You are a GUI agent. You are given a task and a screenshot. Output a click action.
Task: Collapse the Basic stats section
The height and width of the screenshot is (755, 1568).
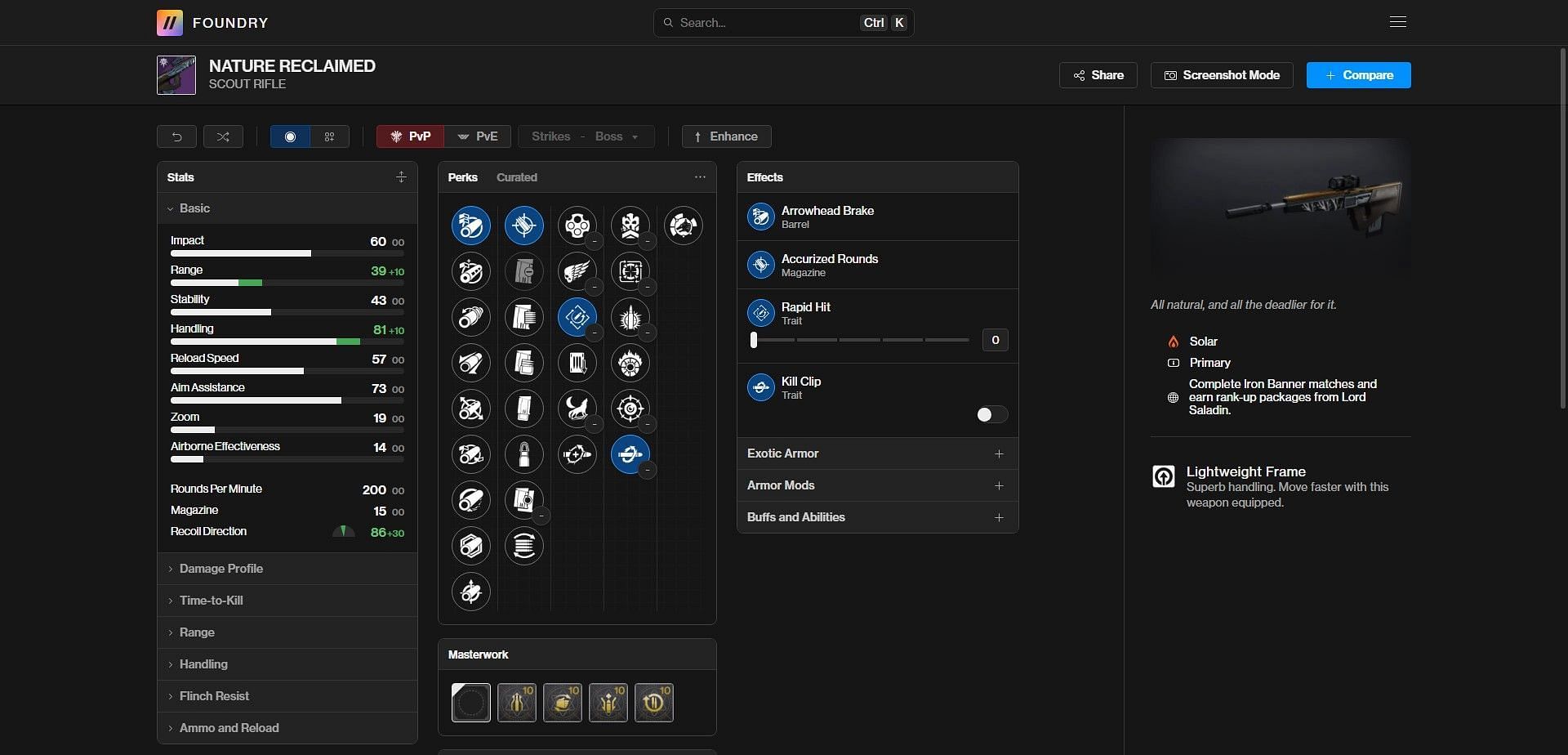tap(287, 208)
